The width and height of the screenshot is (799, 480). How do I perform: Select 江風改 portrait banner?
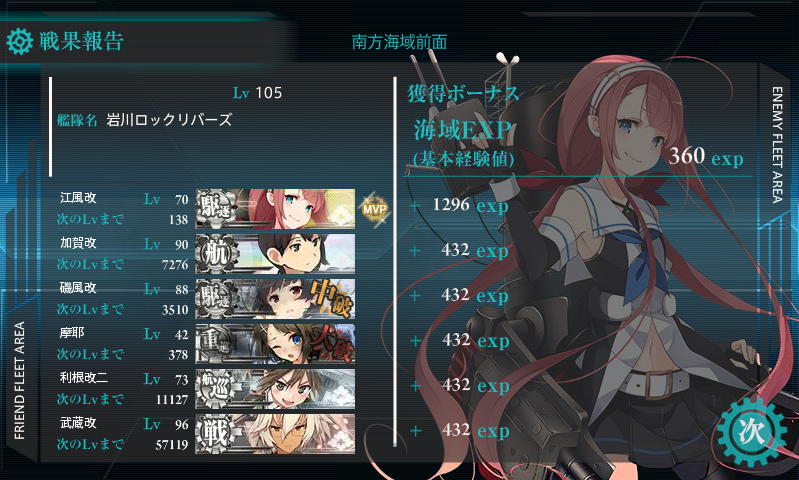tap(276, 209)
